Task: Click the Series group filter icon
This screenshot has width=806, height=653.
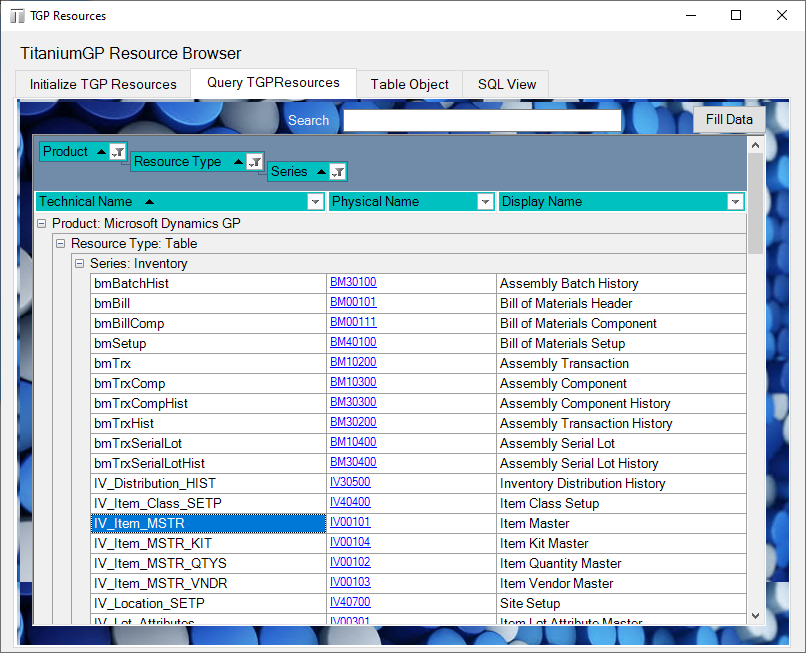Action: tap(338, 172)
